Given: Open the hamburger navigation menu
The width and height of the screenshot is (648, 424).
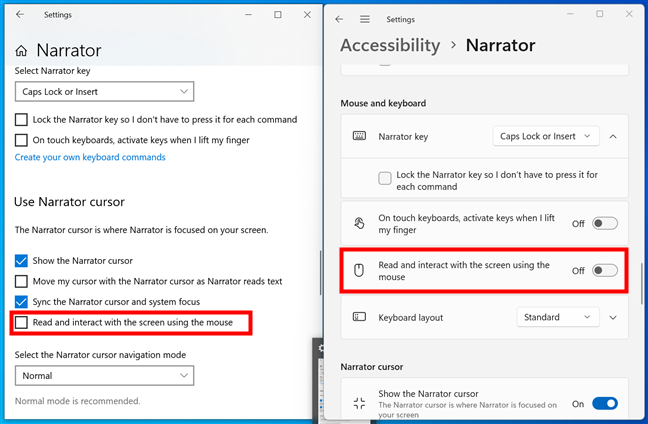Looking at the screenshot, I should click(x=364, y=19).
